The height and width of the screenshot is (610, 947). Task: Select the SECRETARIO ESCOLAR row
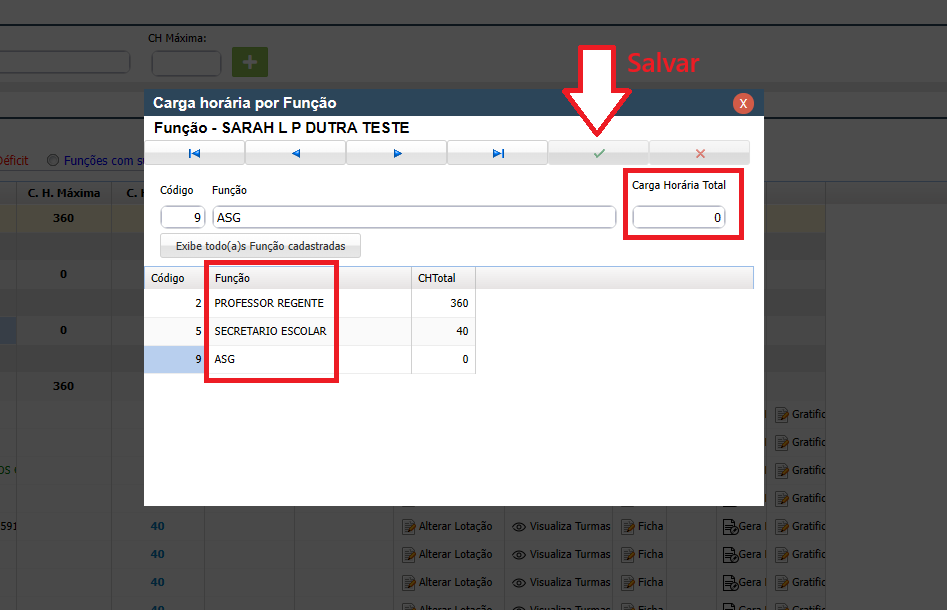click(270, 331)
